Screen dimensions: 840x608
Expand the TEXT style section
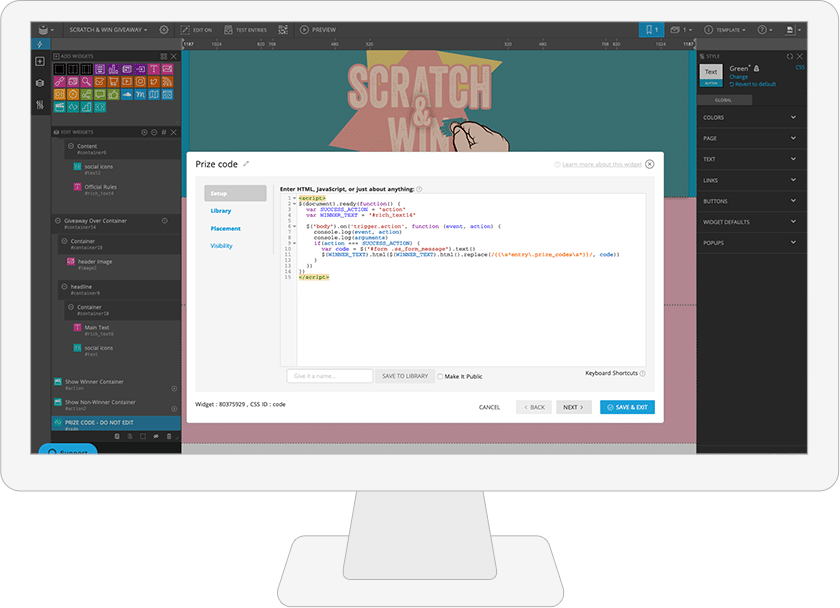point(751,159)
